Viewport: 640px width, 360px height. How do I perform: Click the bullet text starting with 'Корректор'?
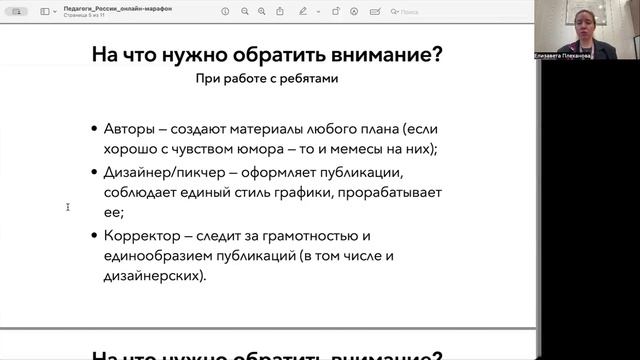pyautogui.click(x=249, y=256)
